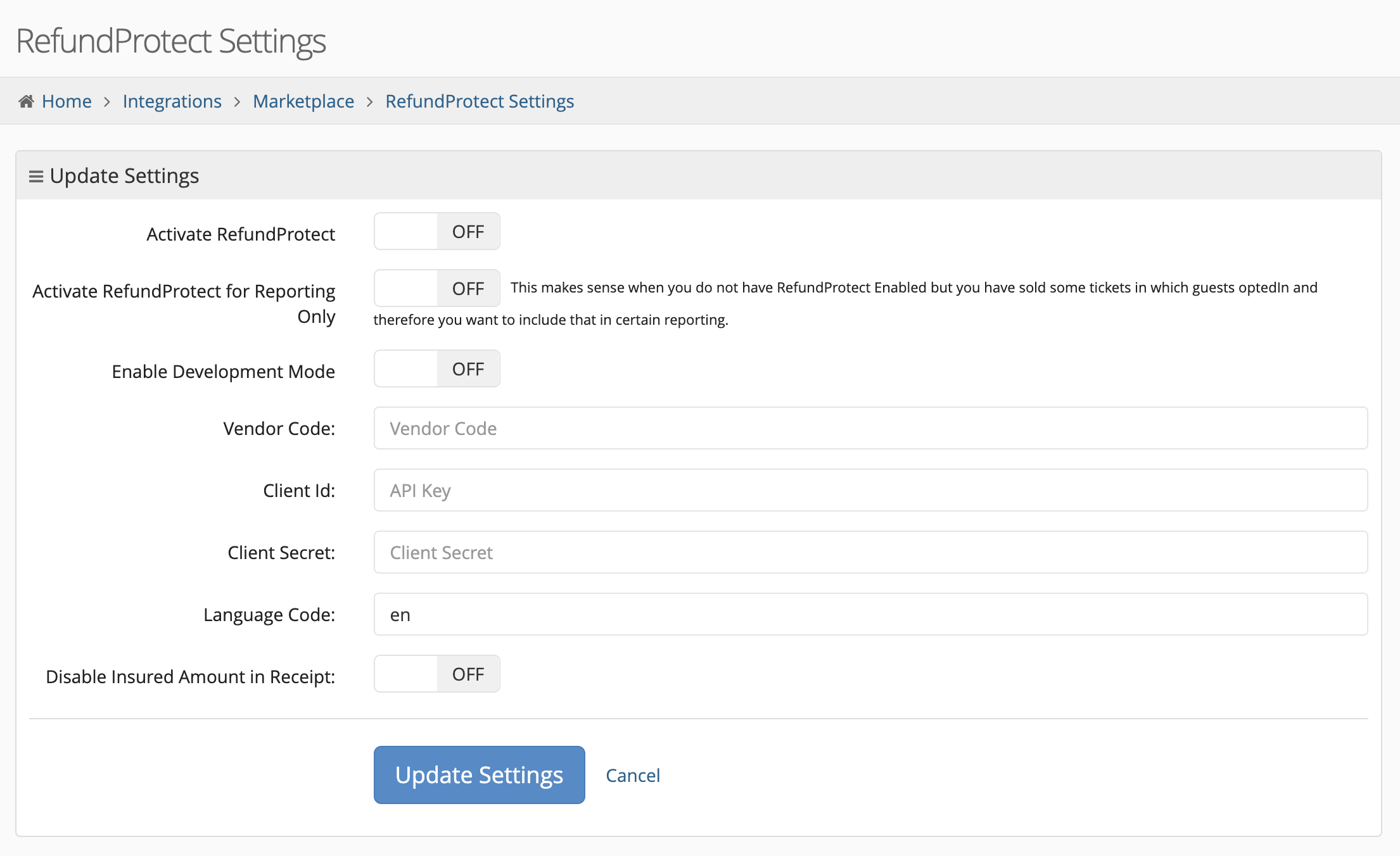Toggle Disable Insured Amount in Receipt switch
The height and width of the screenshot is (856, 1400).
(x=437, y=674)
